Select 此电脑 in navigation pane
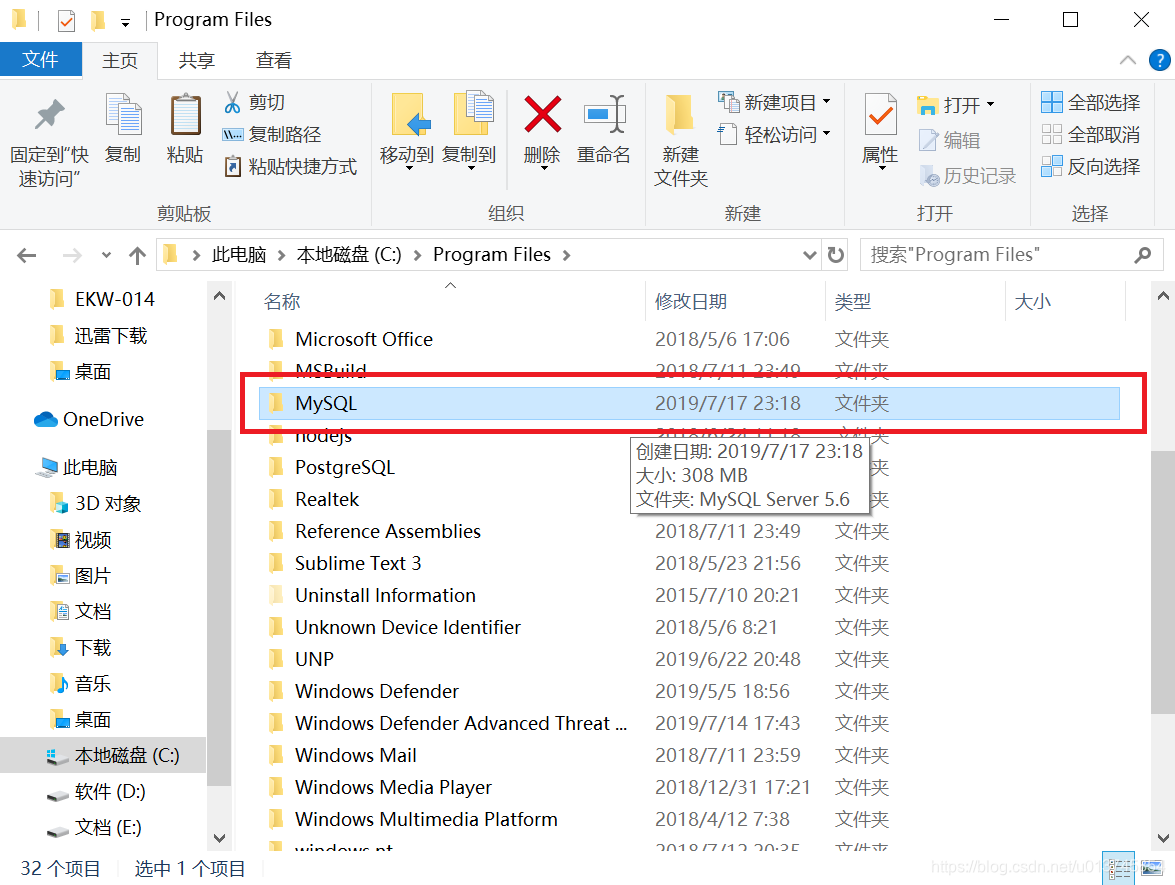Screen dimensions: 1175x885 (76, 467)
